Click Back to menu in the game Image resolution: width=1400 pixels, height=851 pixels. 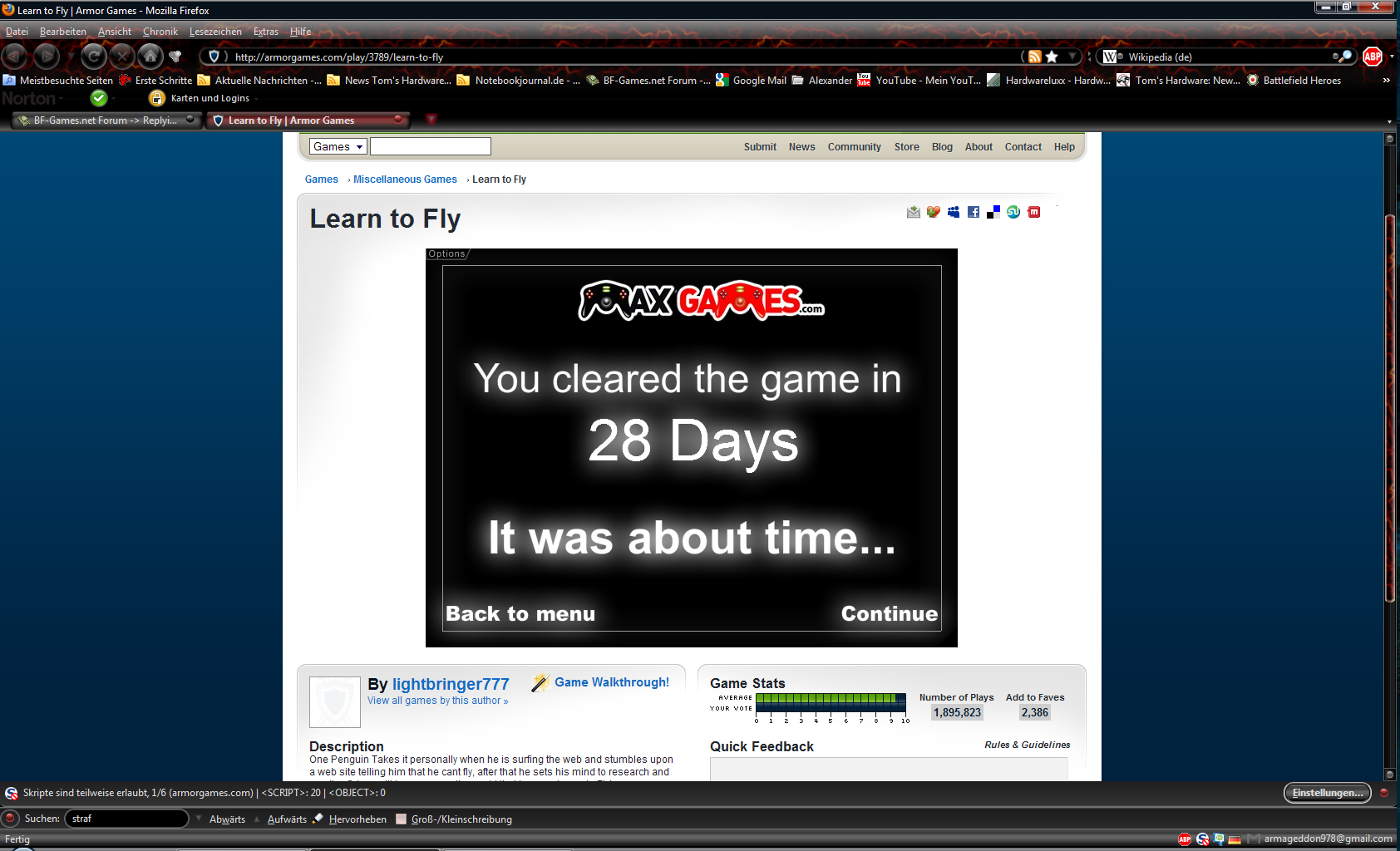click(520, 613)
